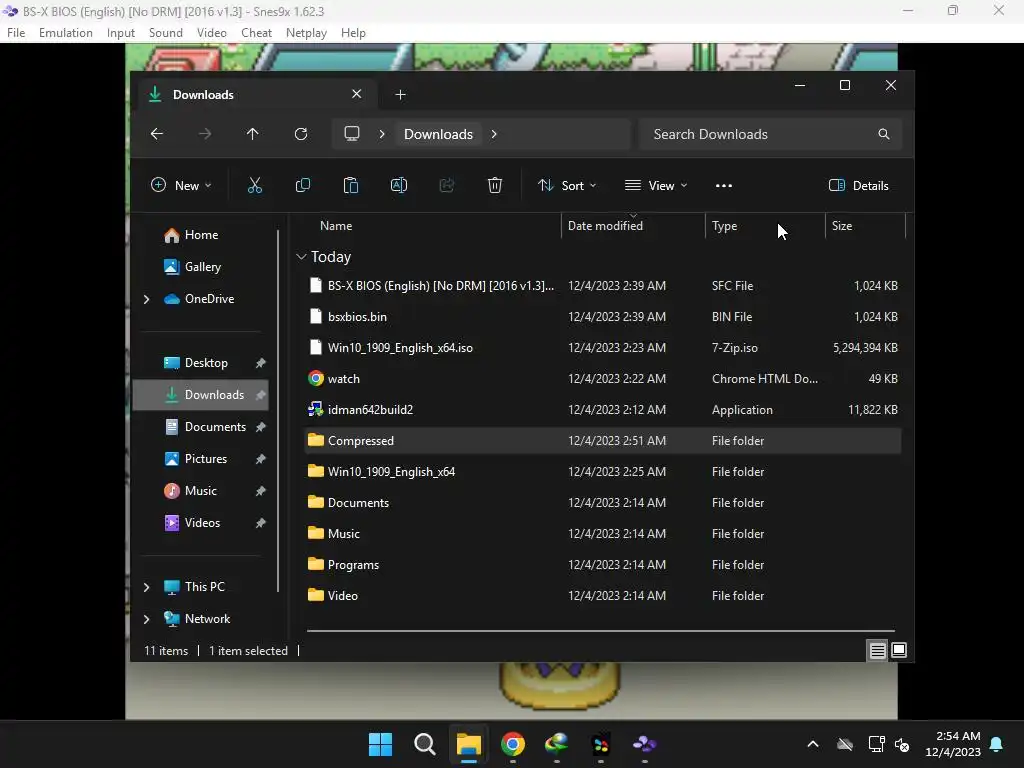The height and width of the screenshot is (768, 1024).
Task: Go up one folder level
Action: click(x=253, y=134)
